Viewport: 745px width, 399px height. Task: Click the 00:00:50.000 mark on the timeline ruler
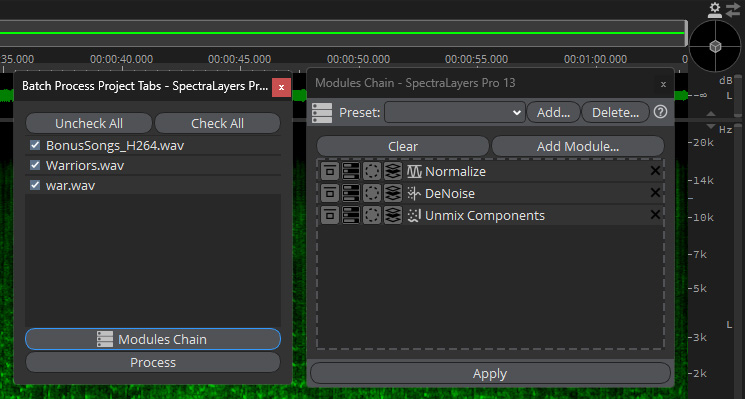(x=358, y=59)
